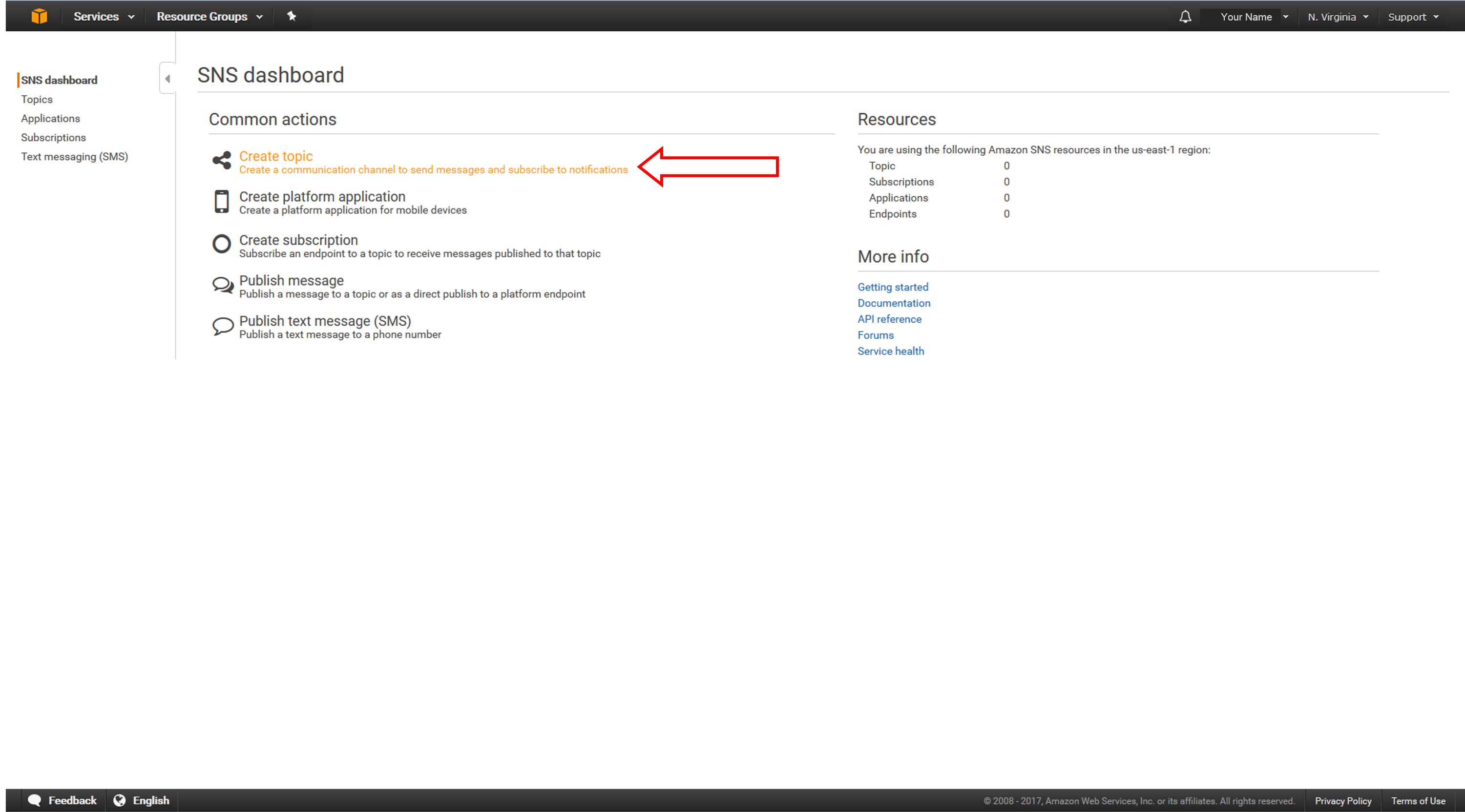Viewport: 1465px width, 812px height.
Task: Open the notifications bell icon
Action: click(1185, 17)
